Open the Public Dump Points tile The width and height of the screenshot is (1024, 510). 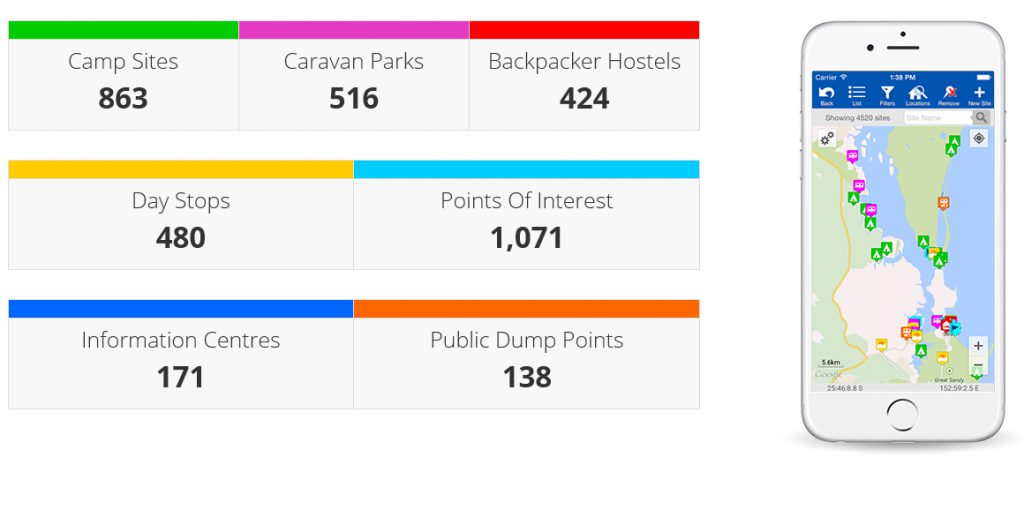point(526,355)
